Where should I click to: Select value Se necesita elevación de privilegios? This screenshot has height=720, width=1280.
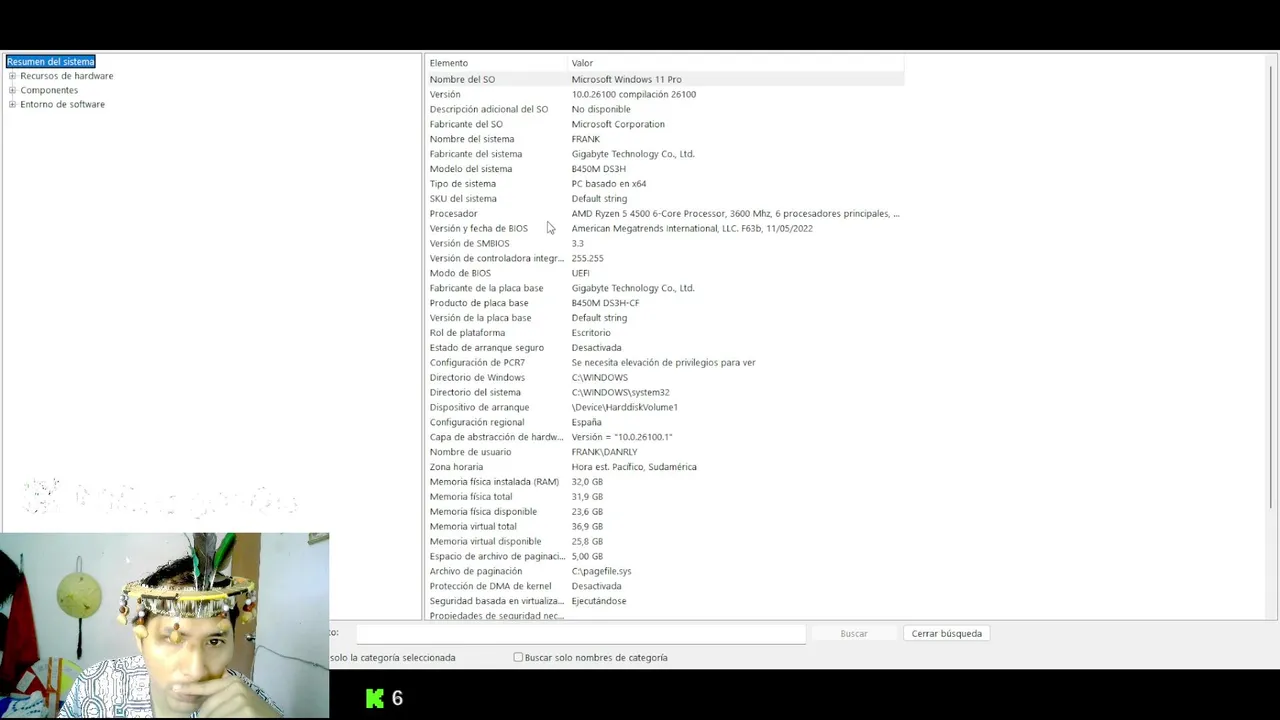(663, 363)
